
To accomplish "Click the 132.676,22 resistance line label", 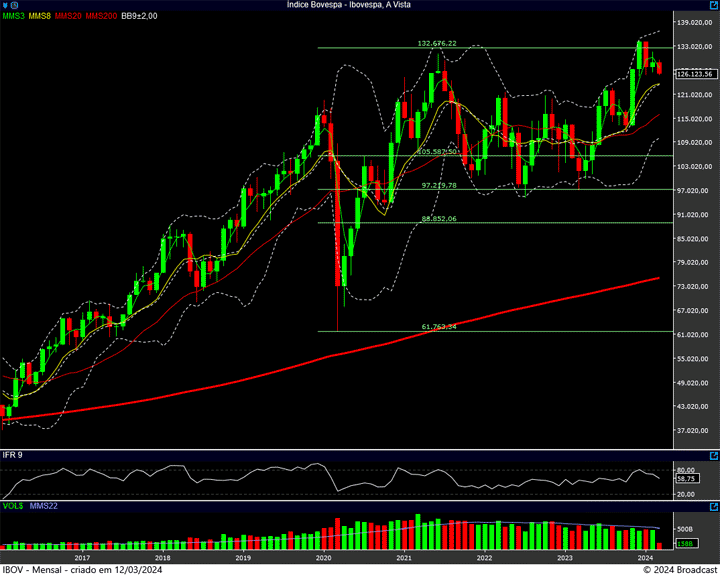I will pyautogui.click(x=436, y=44).
